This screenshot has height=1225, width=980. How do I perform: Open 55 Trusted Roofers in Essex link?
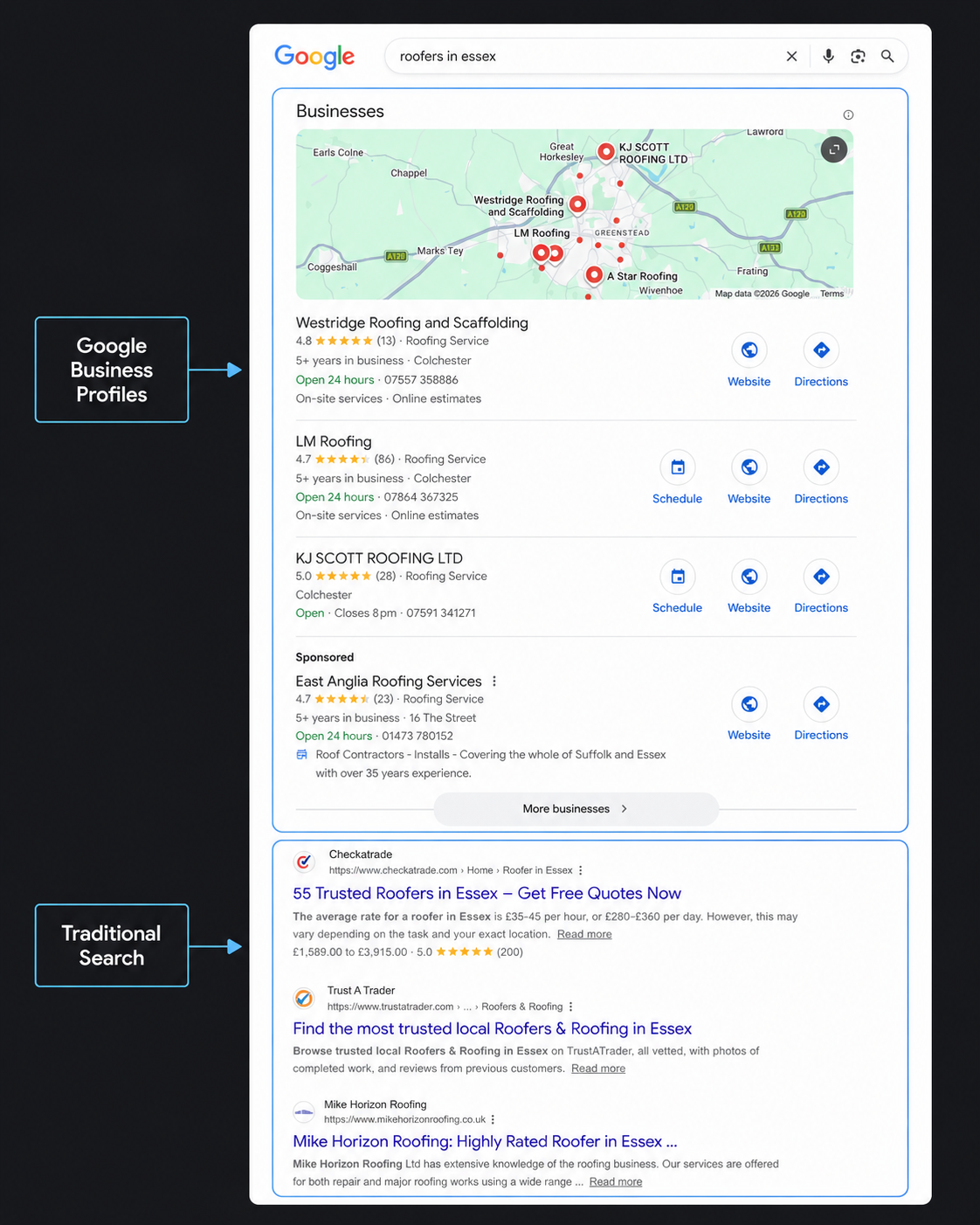pyautogui.click(x=487, y=893)
